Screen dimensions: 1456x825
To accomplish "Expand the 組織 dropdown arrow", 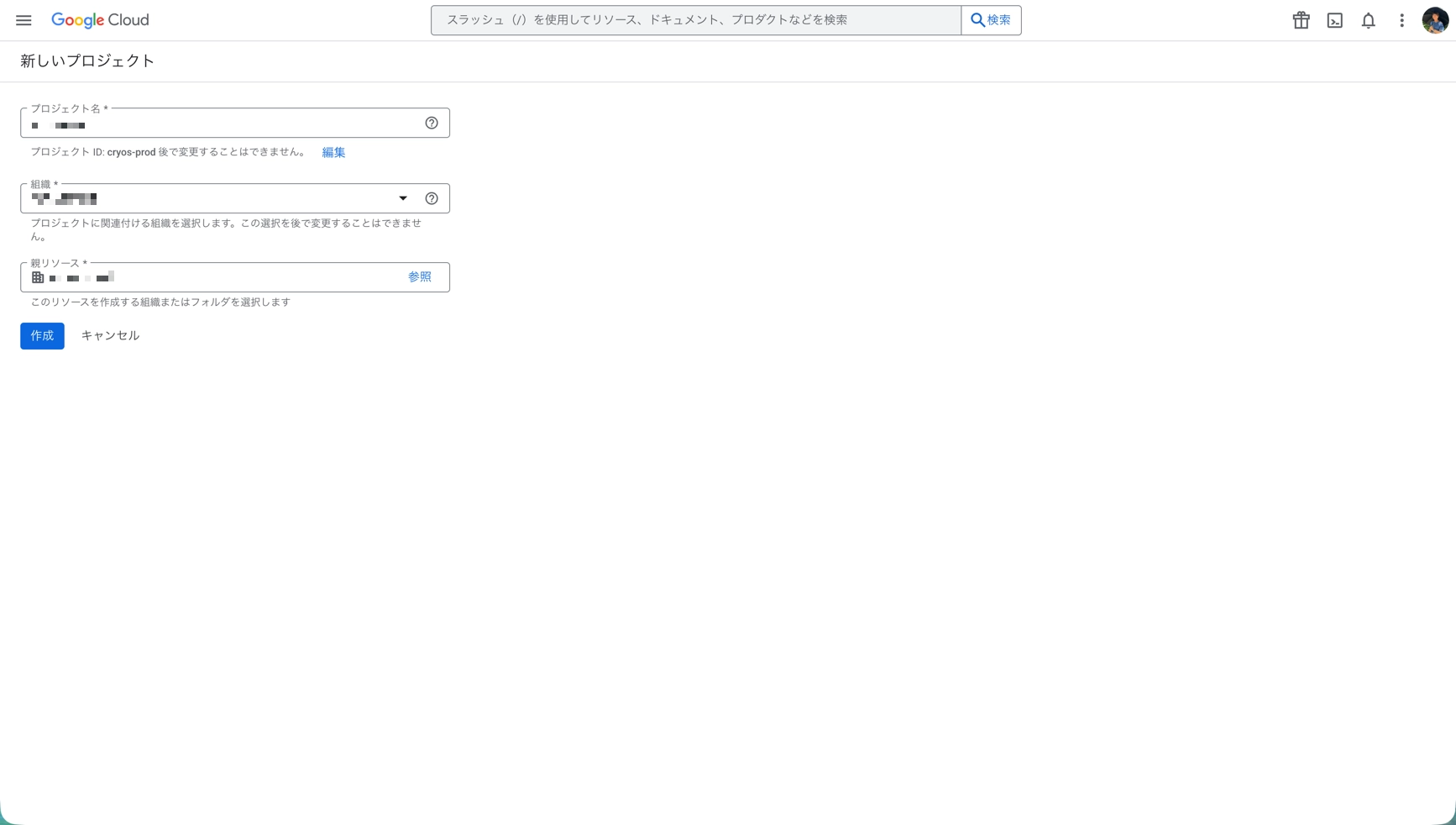I will 403,199.
